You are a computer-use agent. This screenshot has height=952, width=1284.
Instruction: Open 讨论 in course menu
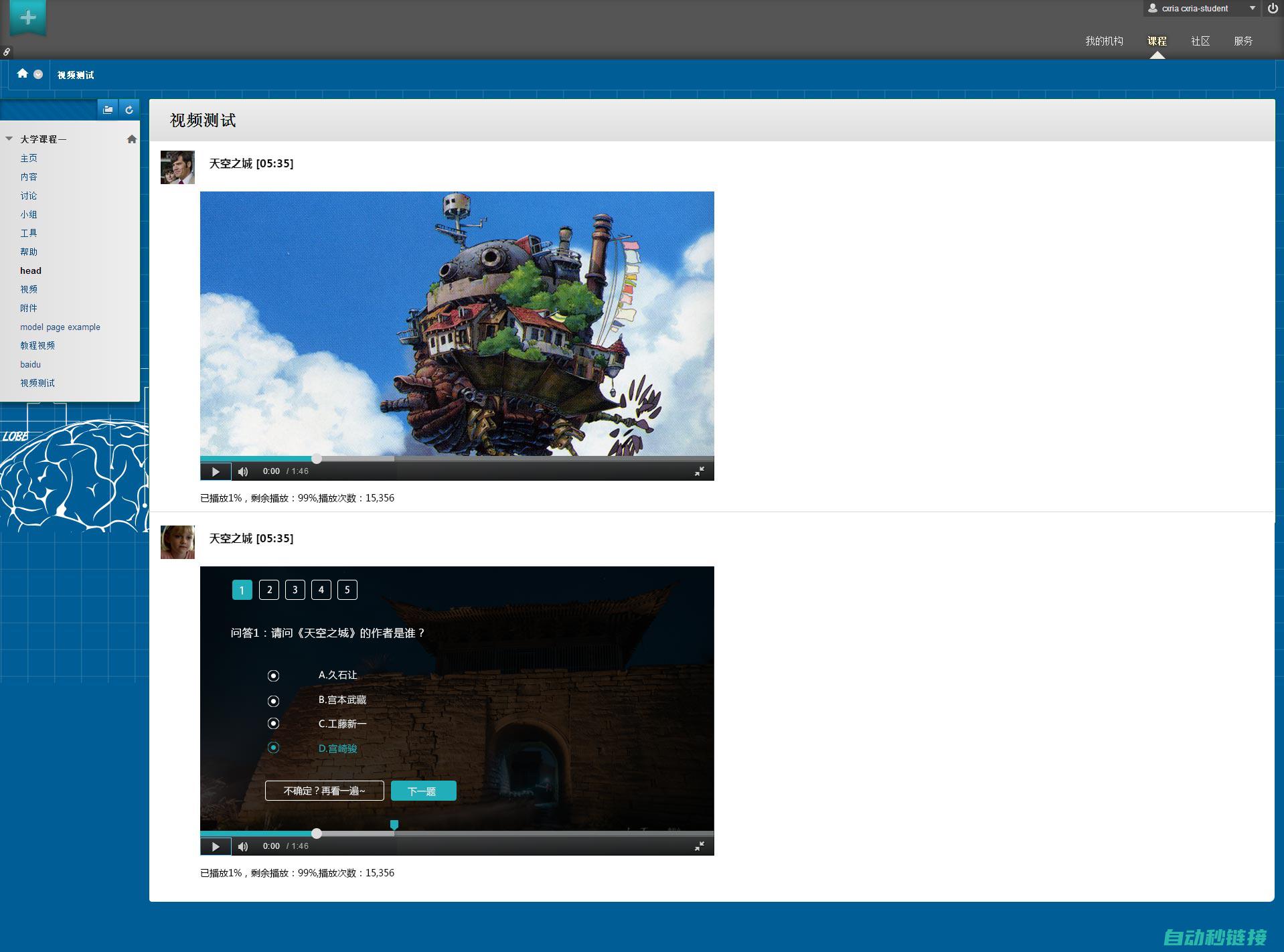tap(29, 195)
